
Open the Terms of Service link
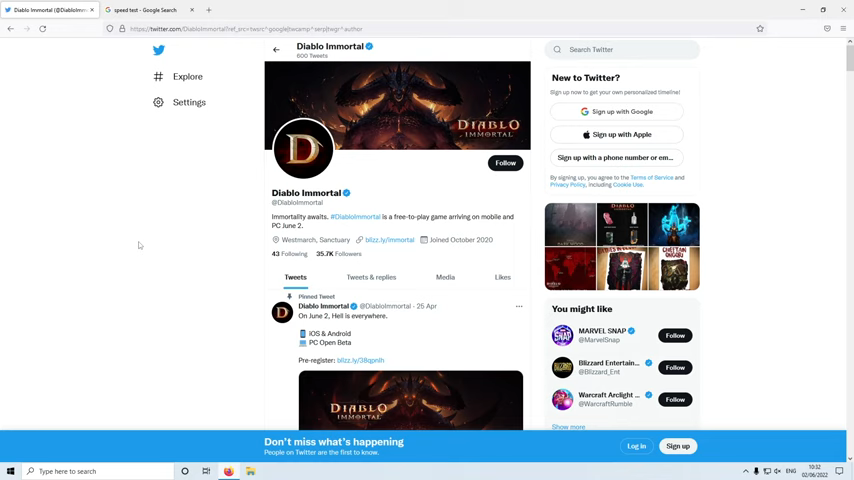coord(651,178)
